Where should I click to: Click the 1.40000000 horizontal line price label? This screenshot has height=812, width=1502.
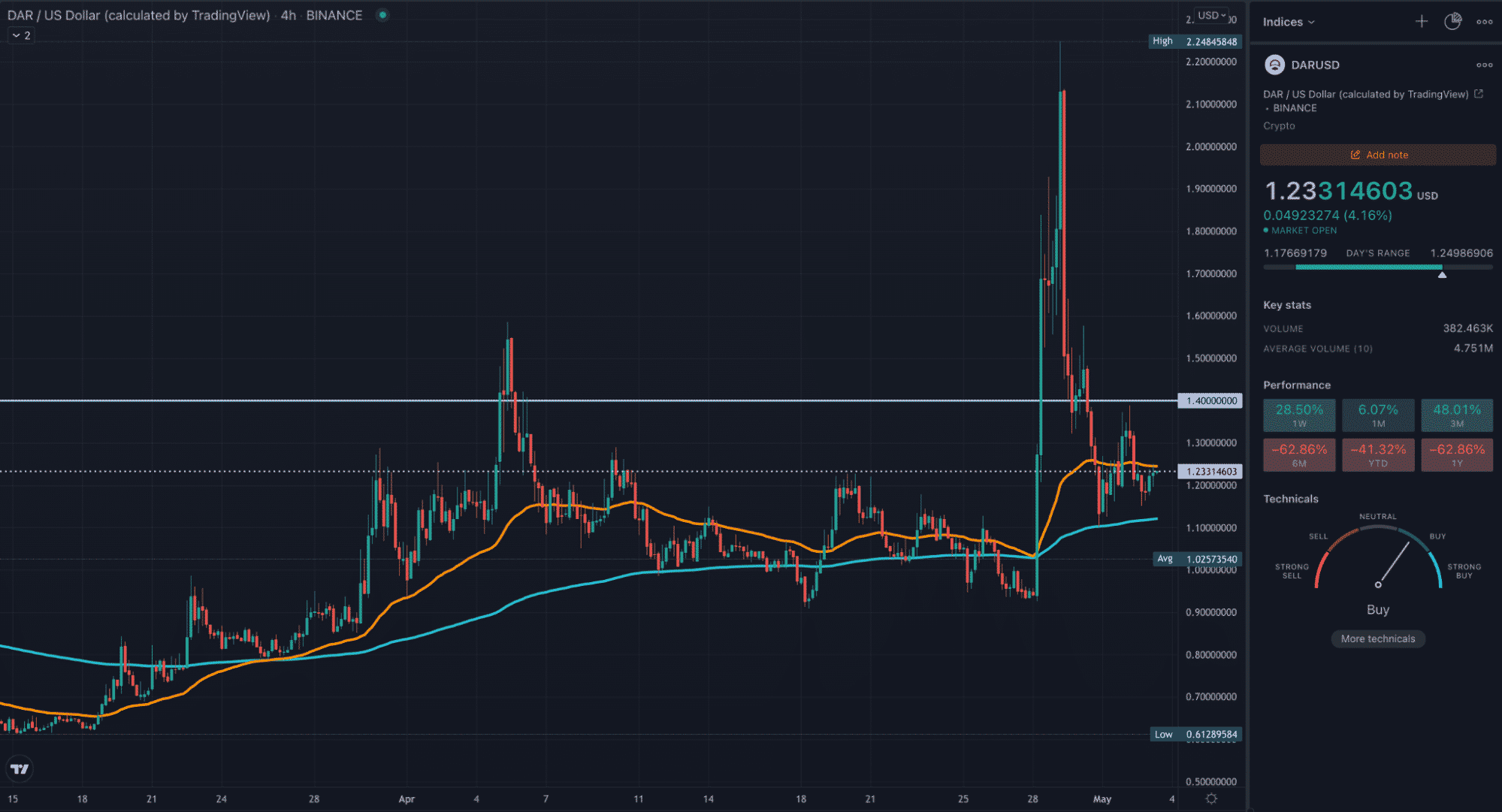1210,401
